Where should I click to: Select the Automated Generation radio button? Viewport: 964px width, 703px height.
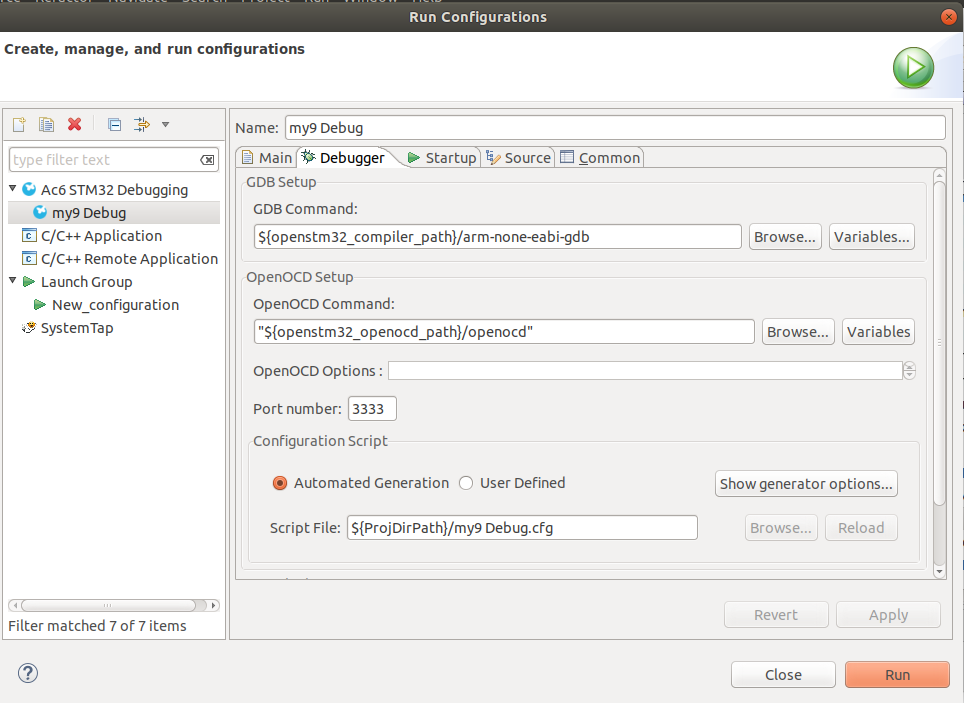click(281, 483)
